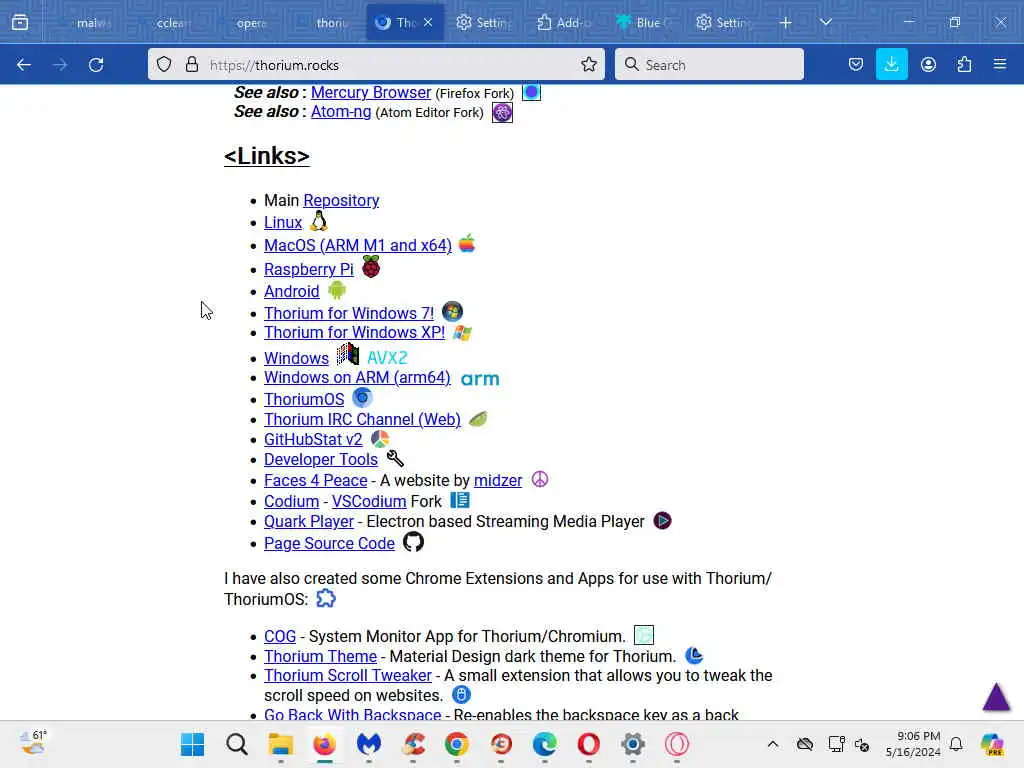
Task: Open the shield tracking protection icon
Action: [x=164, y=65]
